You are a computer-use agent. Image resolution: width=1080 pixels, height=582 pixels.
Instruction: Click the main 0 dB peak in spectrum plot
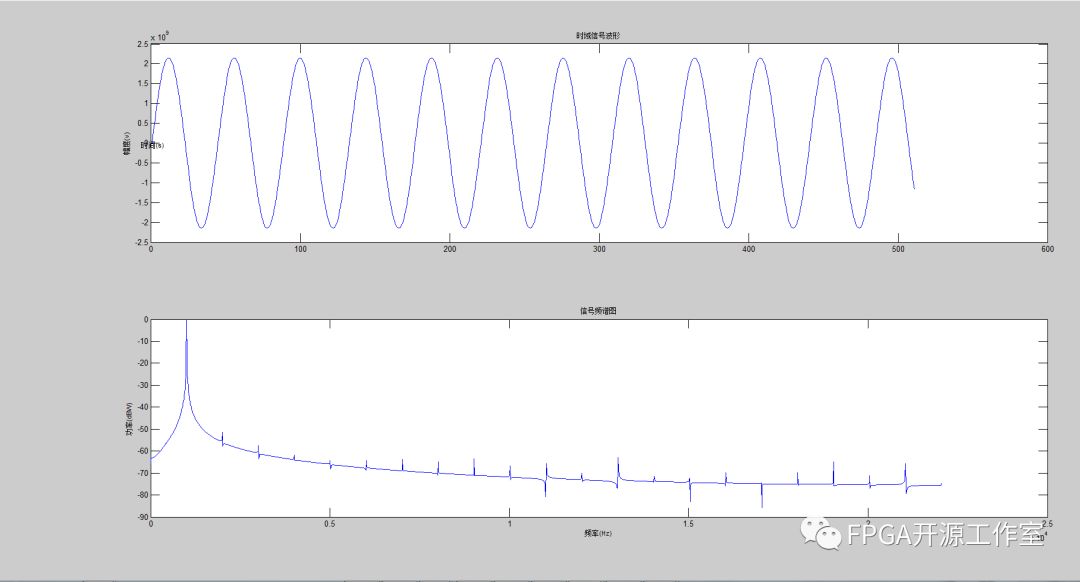pyautogui.click(x=186, y=322)
